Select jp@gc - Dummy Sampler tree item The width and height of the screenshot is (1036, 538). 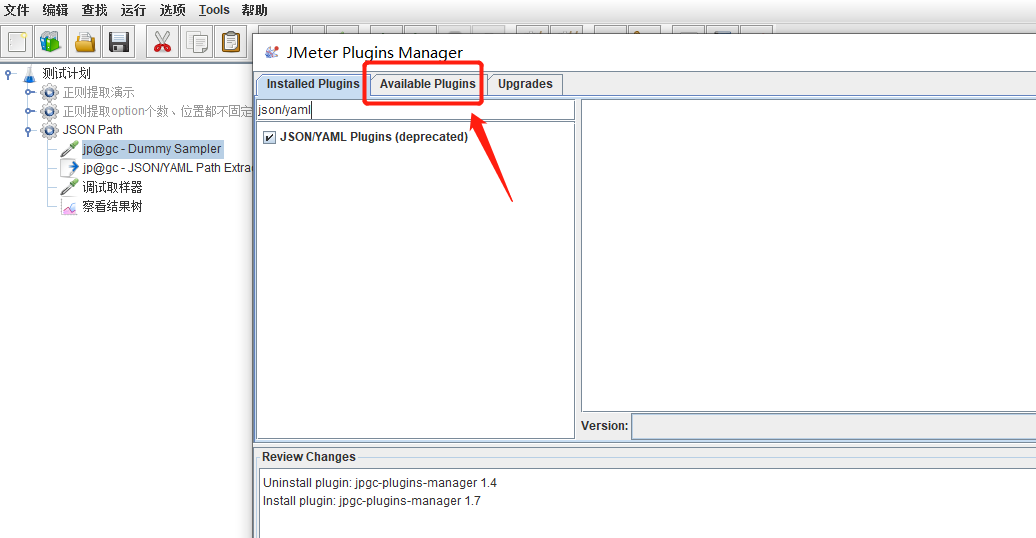pyautogui.click(x=152, y=149)
